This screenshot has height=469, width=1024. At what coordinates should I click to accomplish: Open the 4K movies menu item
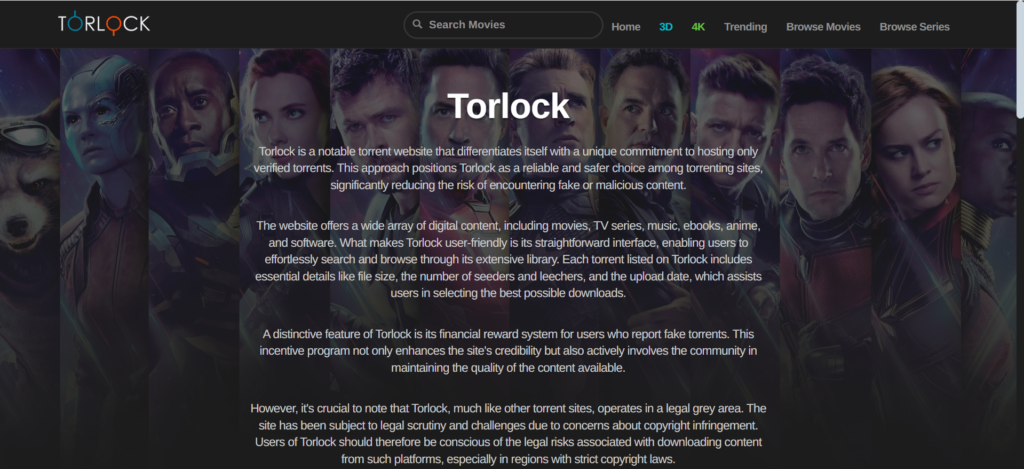pos(698,27)
